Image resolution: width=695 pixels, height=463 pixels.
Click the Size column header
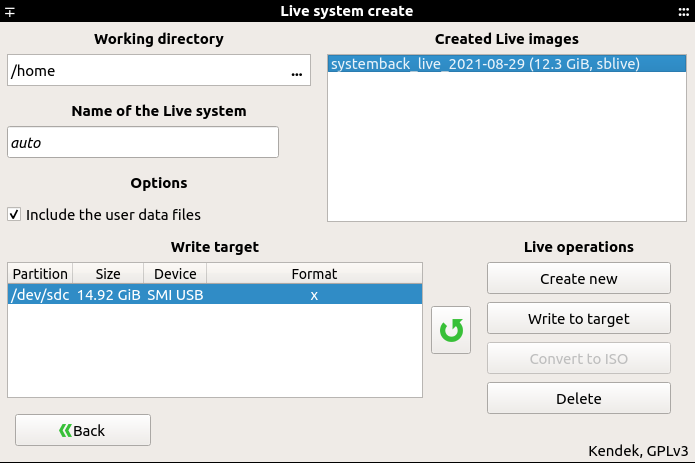[108, 274]
